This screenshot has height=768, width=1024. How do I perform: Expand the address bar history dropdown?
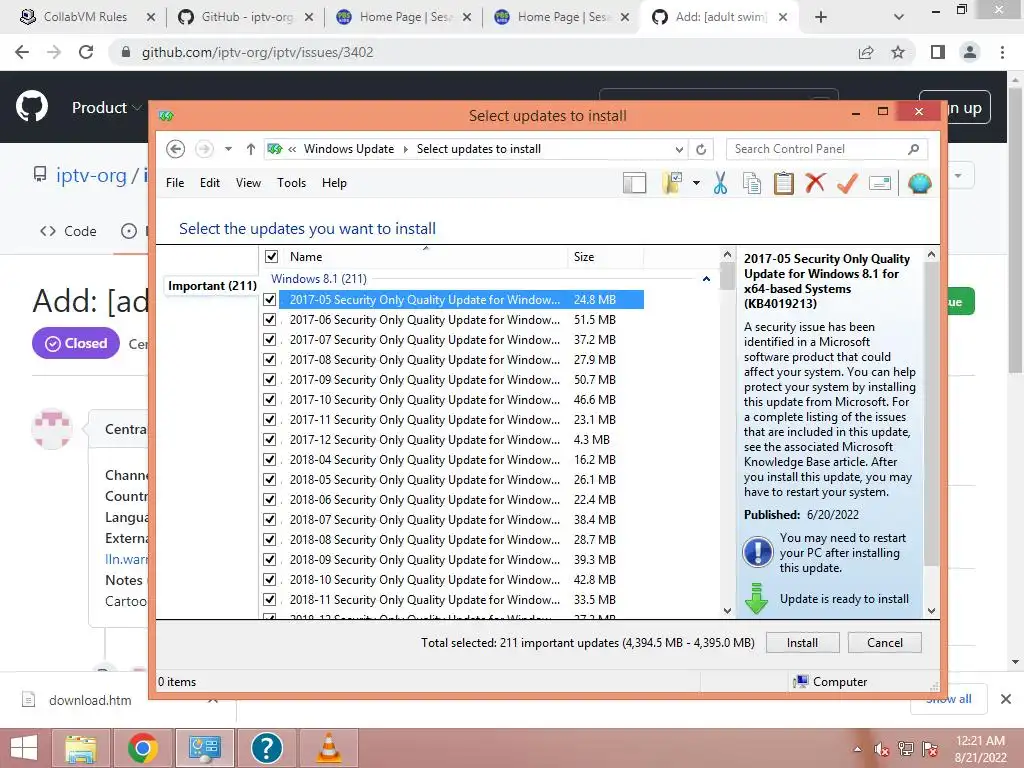click(679, 149)
